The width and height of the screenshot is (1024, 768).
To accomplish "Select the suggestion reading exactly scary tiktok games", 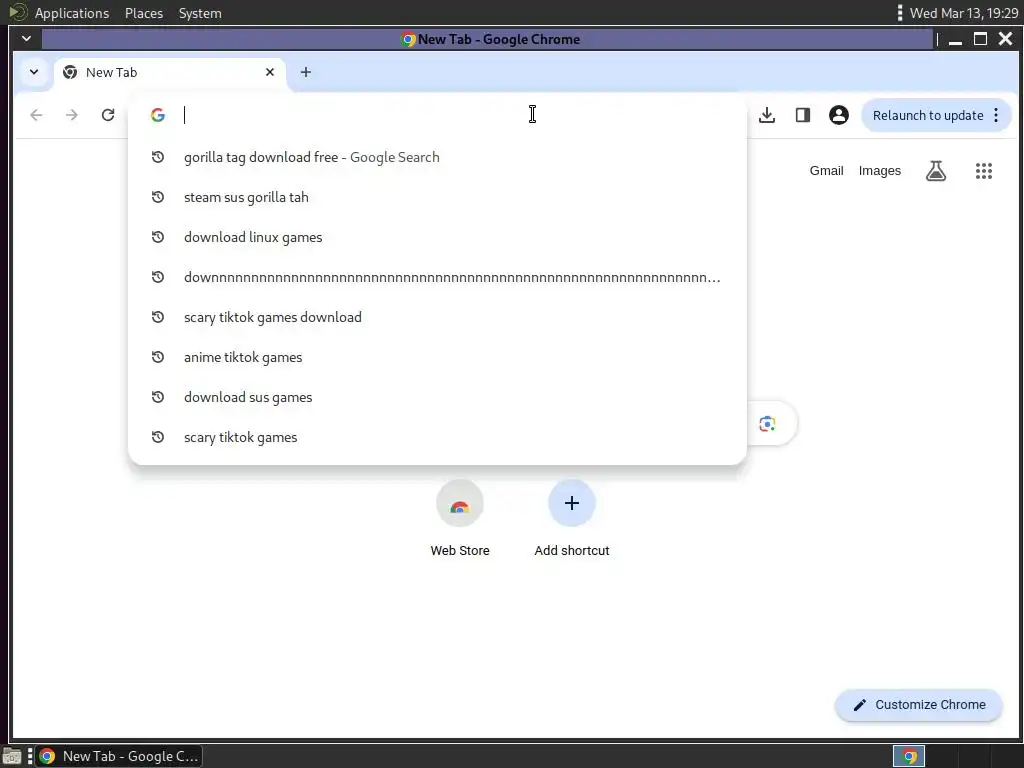I will 438,438.
